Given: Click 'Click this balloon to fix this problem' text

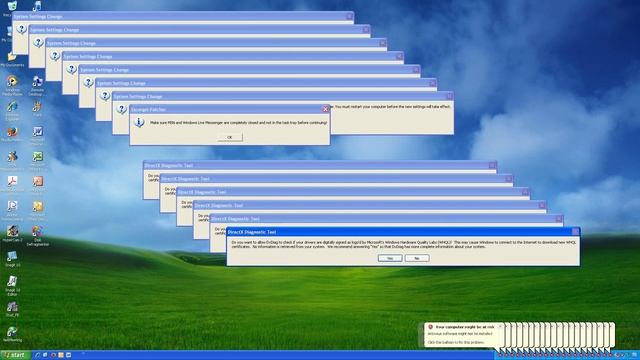Looking at the screenshot, I should click(x=456, y=342).
